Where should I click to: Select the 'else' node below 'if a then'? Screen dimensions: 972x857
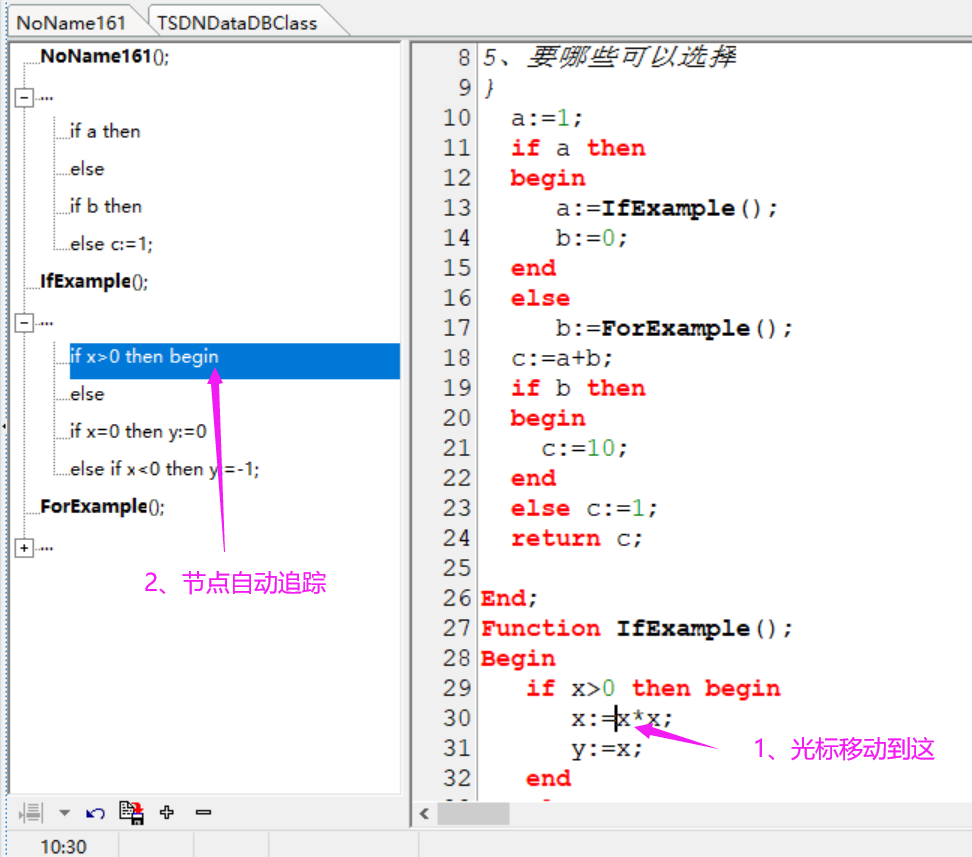(x=87, y=169)
